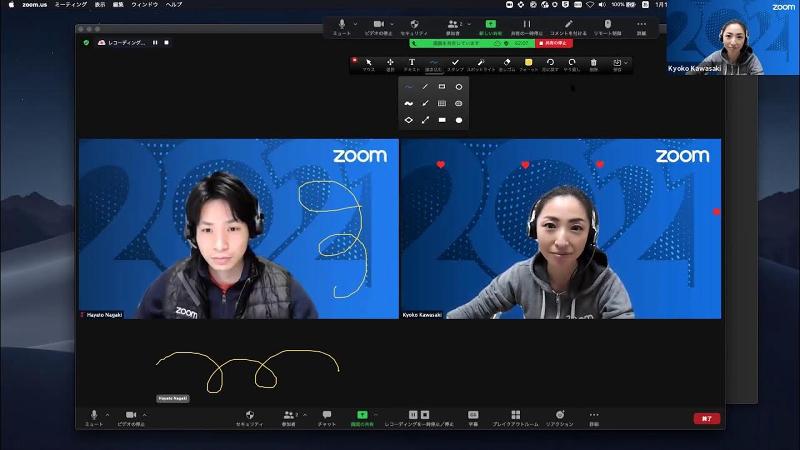Open Breakout Rooms in bottom toolbar
Image resolution: width=800 pixels, height=450 pixels.
pyautogui.click(x=515, y=416)
